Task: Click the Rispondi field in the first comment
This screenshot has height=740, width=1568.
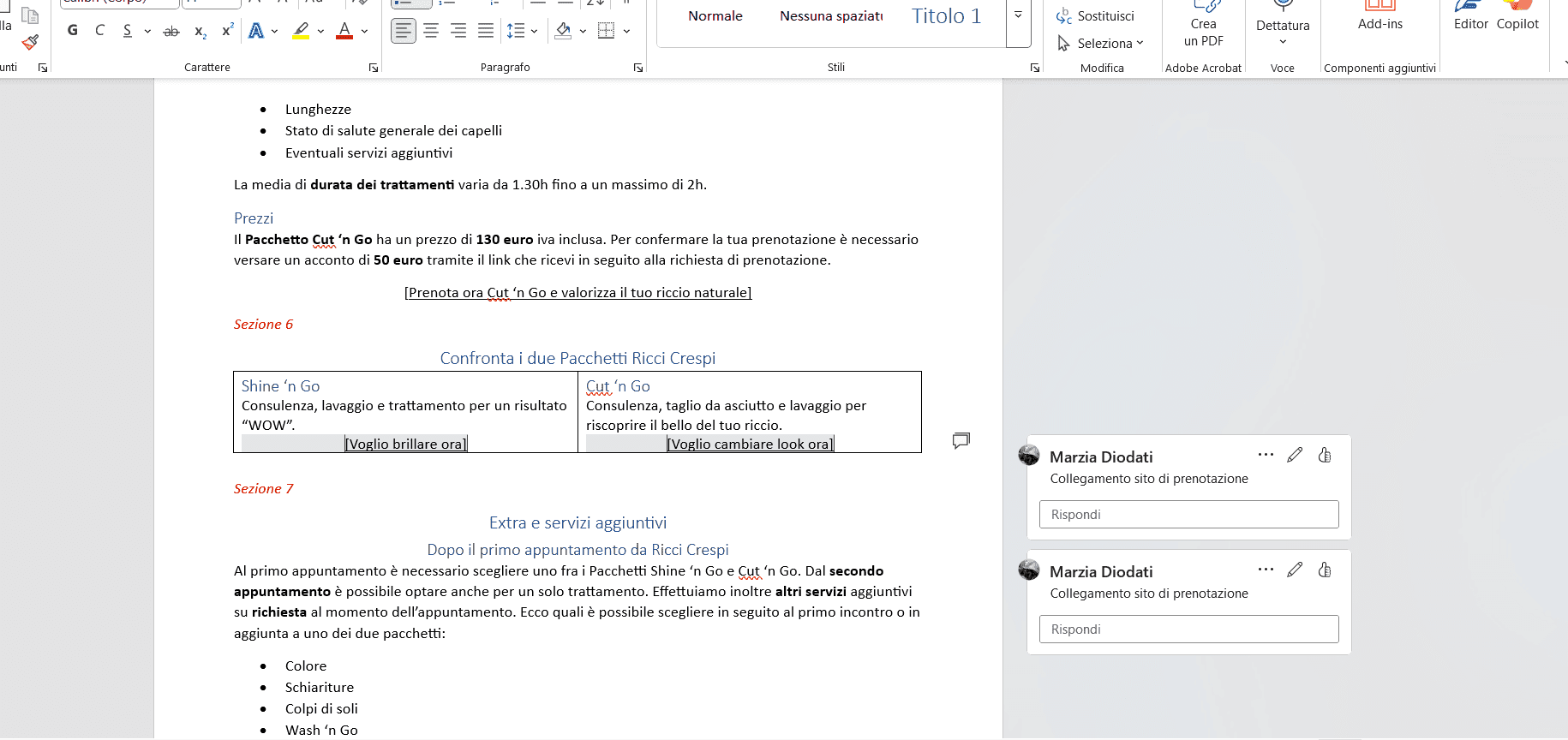Action: pos(1189,515)
